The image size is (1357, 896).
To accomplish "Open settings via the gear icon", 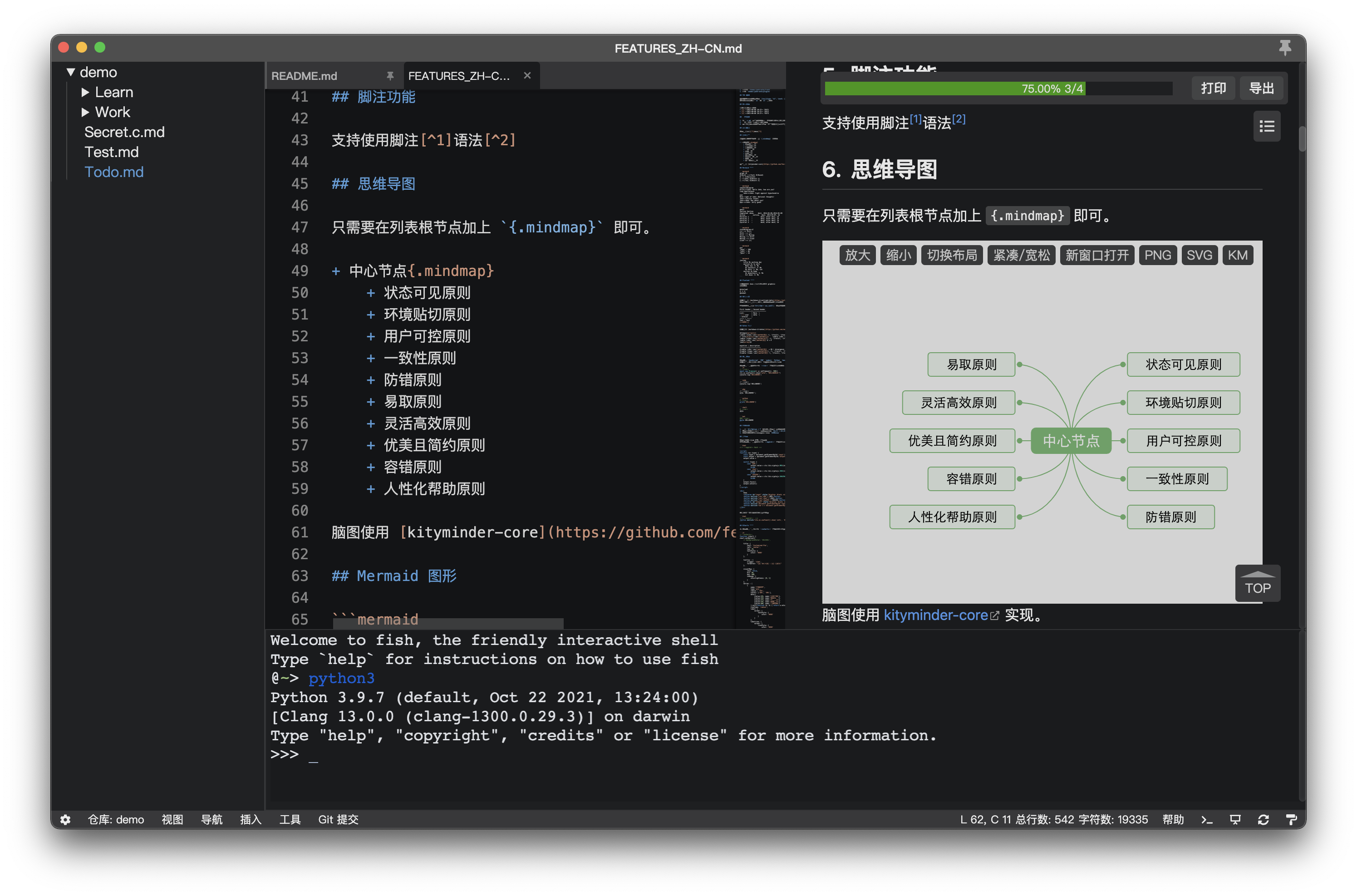I will click(x=66, y=819).
